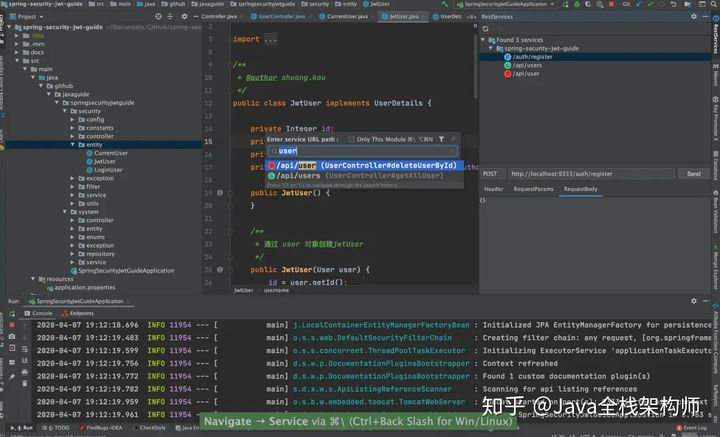Open the RequestParams tab
Image resolution: width=720 pixels, height=437 pixels.
(x=533, y=189)
